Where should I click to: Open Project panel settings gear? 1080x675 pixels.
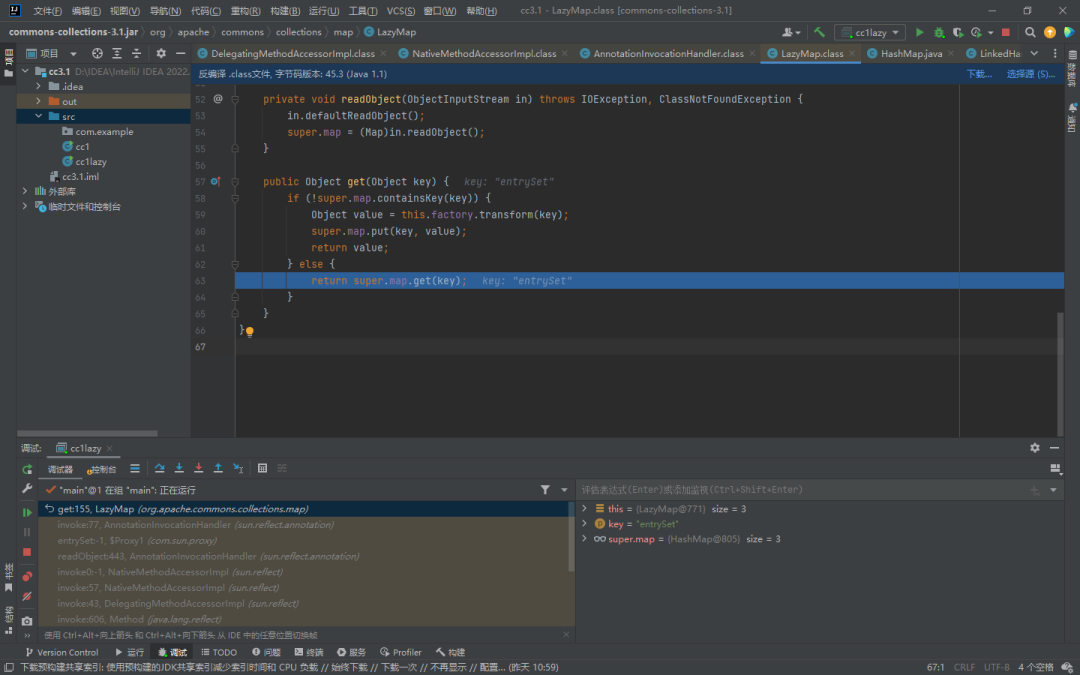(x=160, y=53)
